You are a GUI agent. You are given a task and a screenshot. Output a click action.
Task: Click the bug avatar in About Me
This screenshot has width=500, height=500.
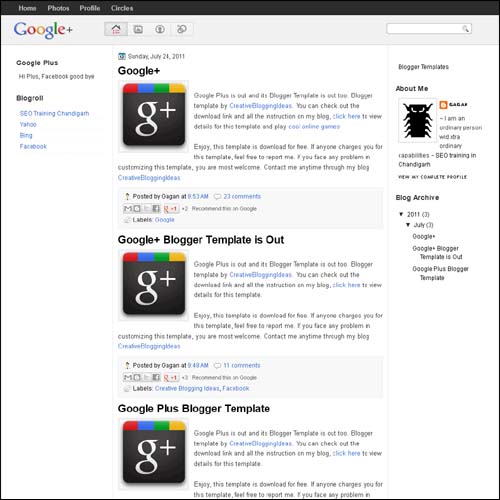point(417,120)
